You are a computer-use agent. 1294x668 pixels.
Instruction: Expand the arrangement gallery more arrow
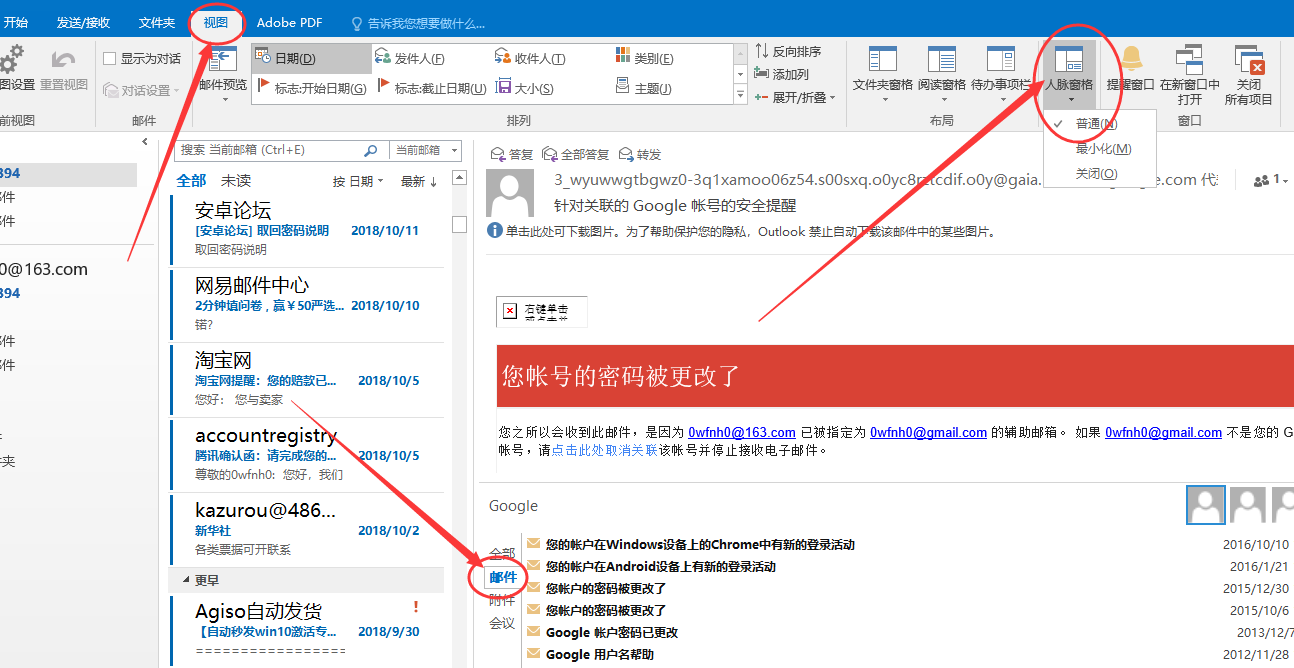[x=741, y=95]
